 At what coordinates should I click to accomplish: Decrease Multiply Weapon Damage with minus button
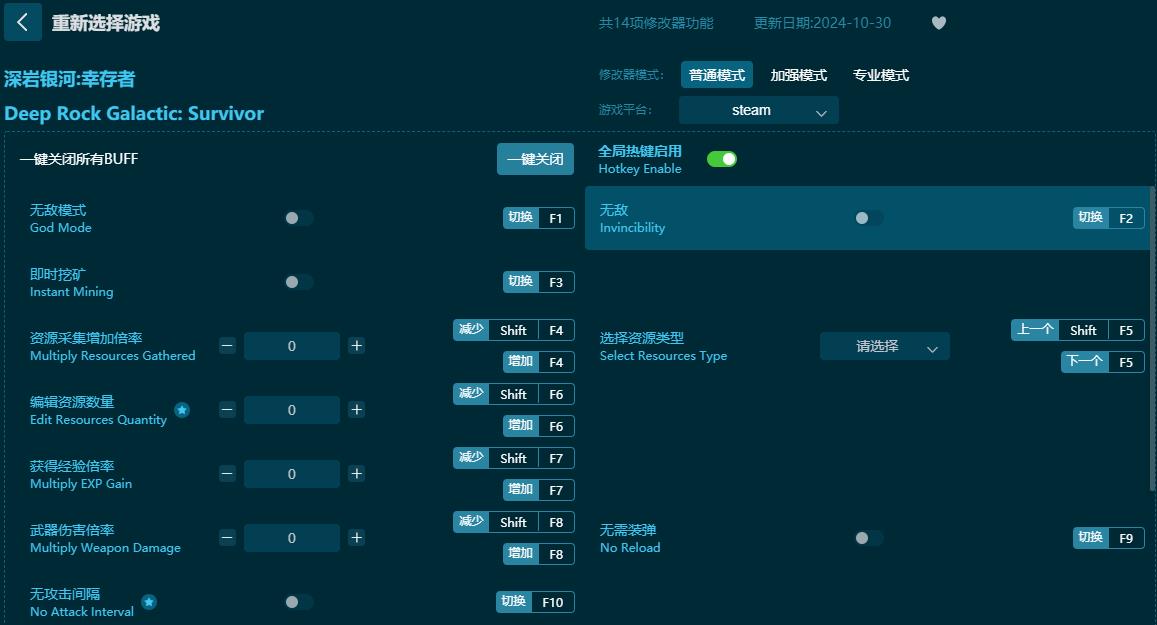227,538
